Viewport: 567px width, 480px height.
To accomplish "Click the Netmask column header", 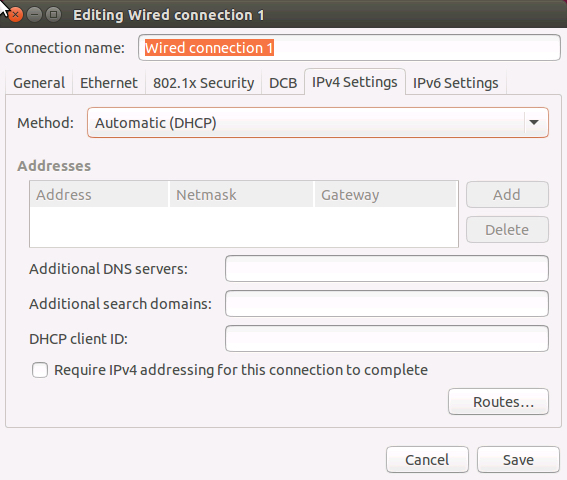I will tap(241, 195).
